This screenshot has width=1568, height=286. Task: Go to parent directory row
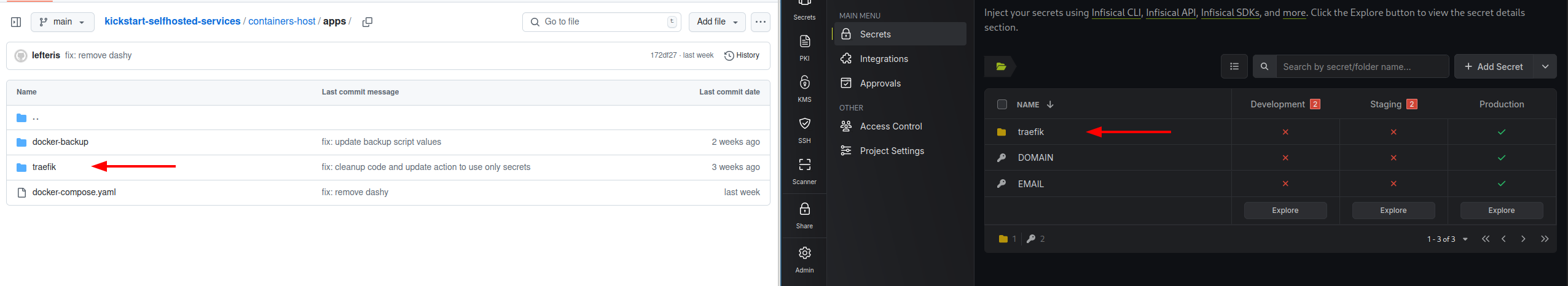pos(388,117)
